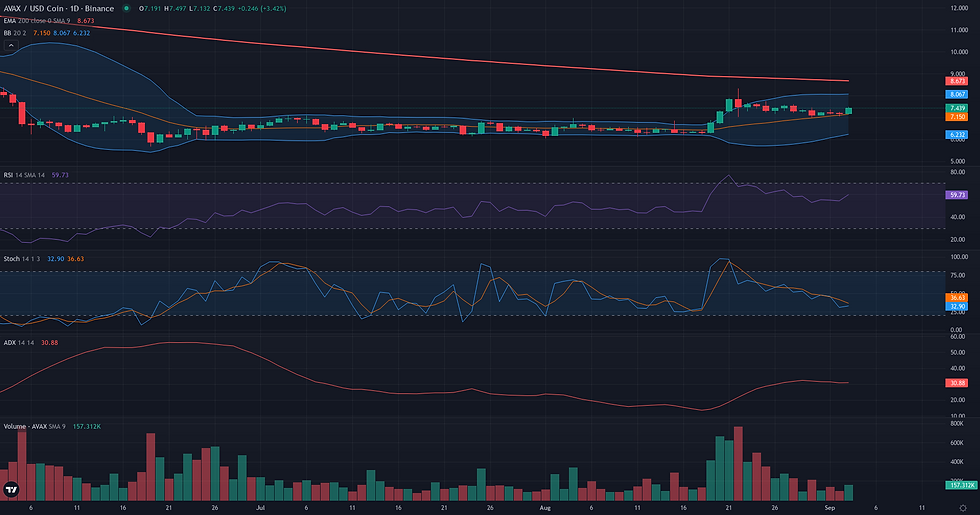Viewport: 980px width, 515px height.
Task: Click the red 30.88 ADX axis label
Action: point(958,382)
